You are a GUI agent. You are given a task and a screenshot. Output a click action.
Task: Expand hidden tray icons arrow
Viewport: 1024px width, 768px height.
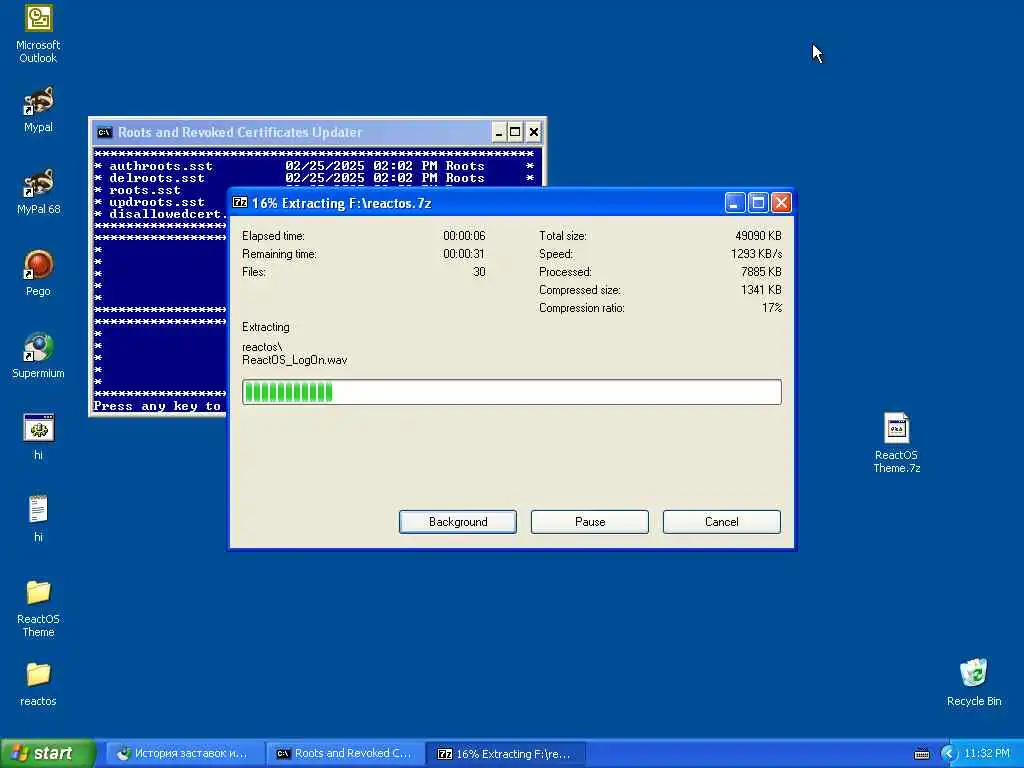pos(948,754)
